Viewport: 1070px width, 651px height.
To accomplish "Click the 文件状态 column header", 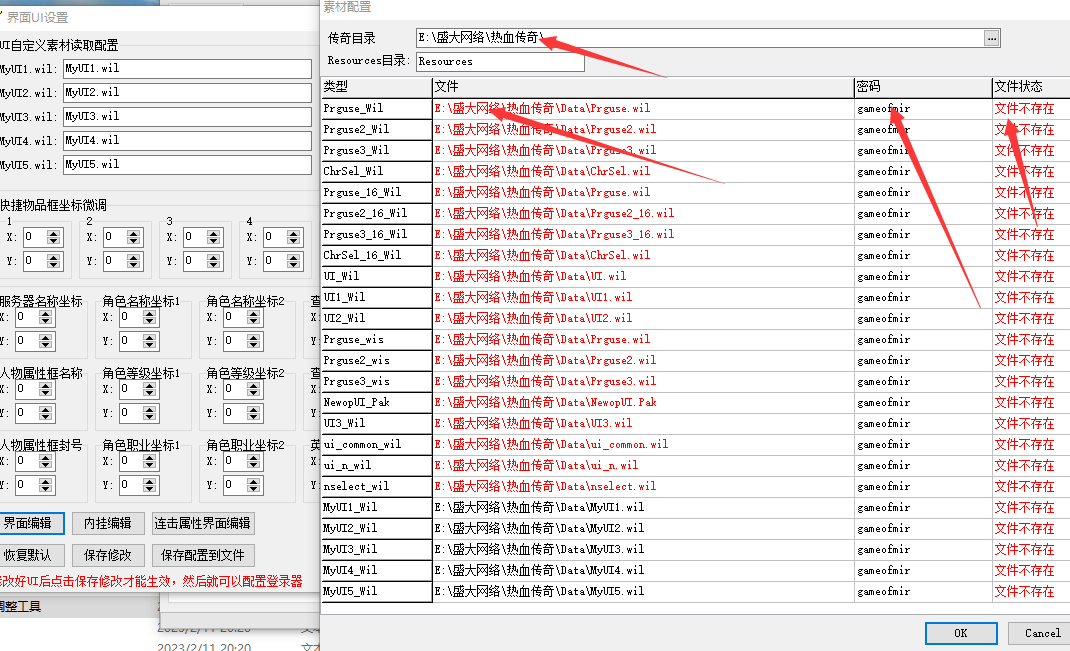I will tap(1030, 87).
